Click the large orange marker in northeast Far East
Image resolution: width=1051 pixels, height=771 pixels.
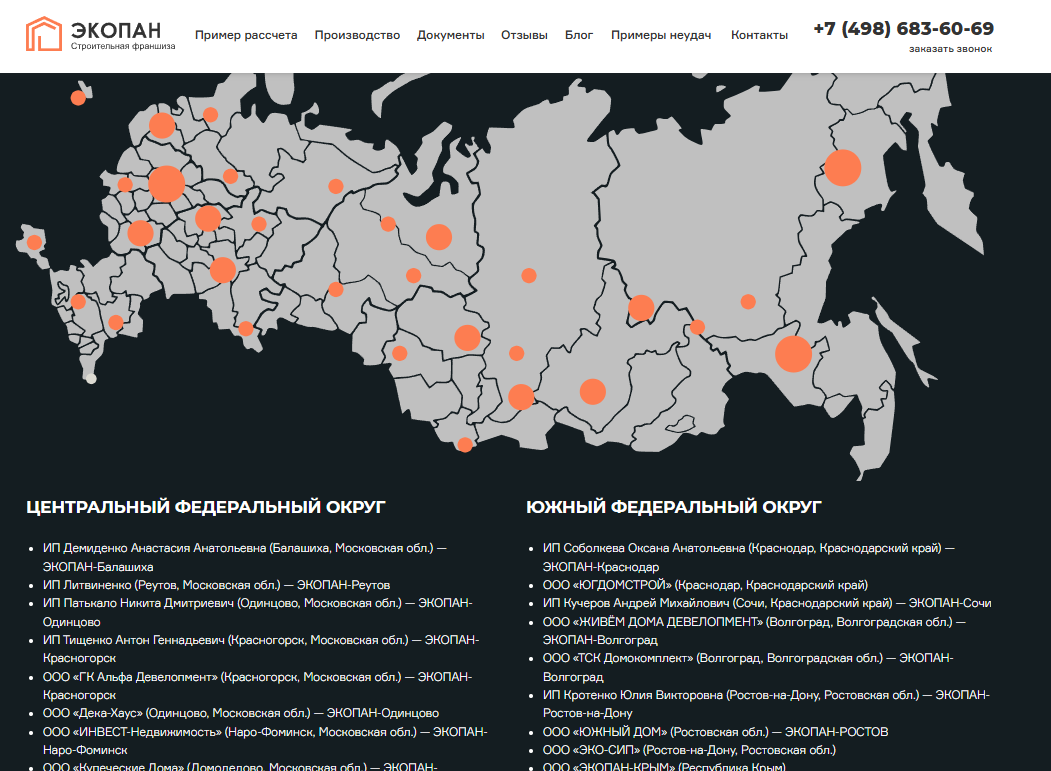(x=843, y=168)
